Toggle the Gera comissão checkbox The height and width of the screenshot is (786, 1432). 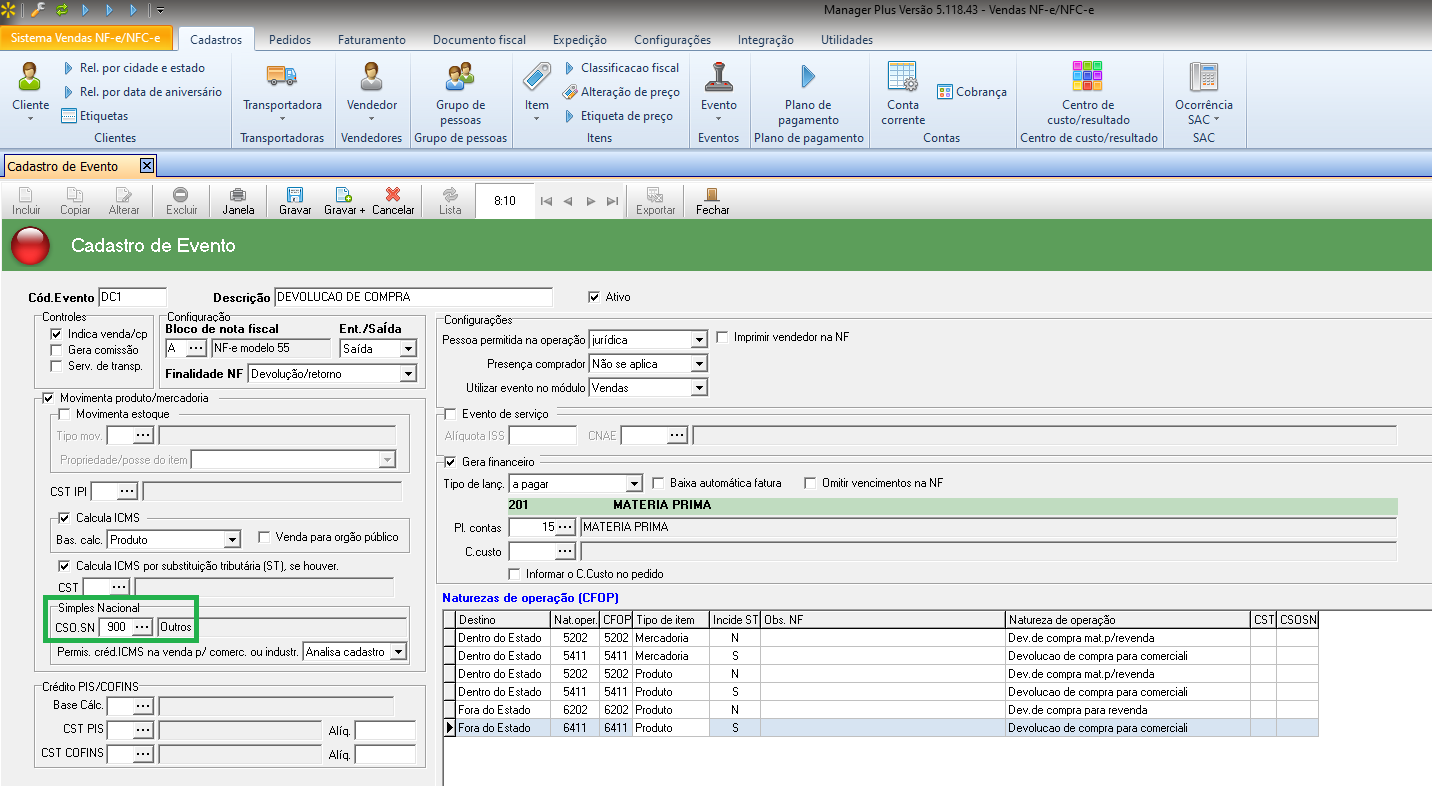[58, 350]
